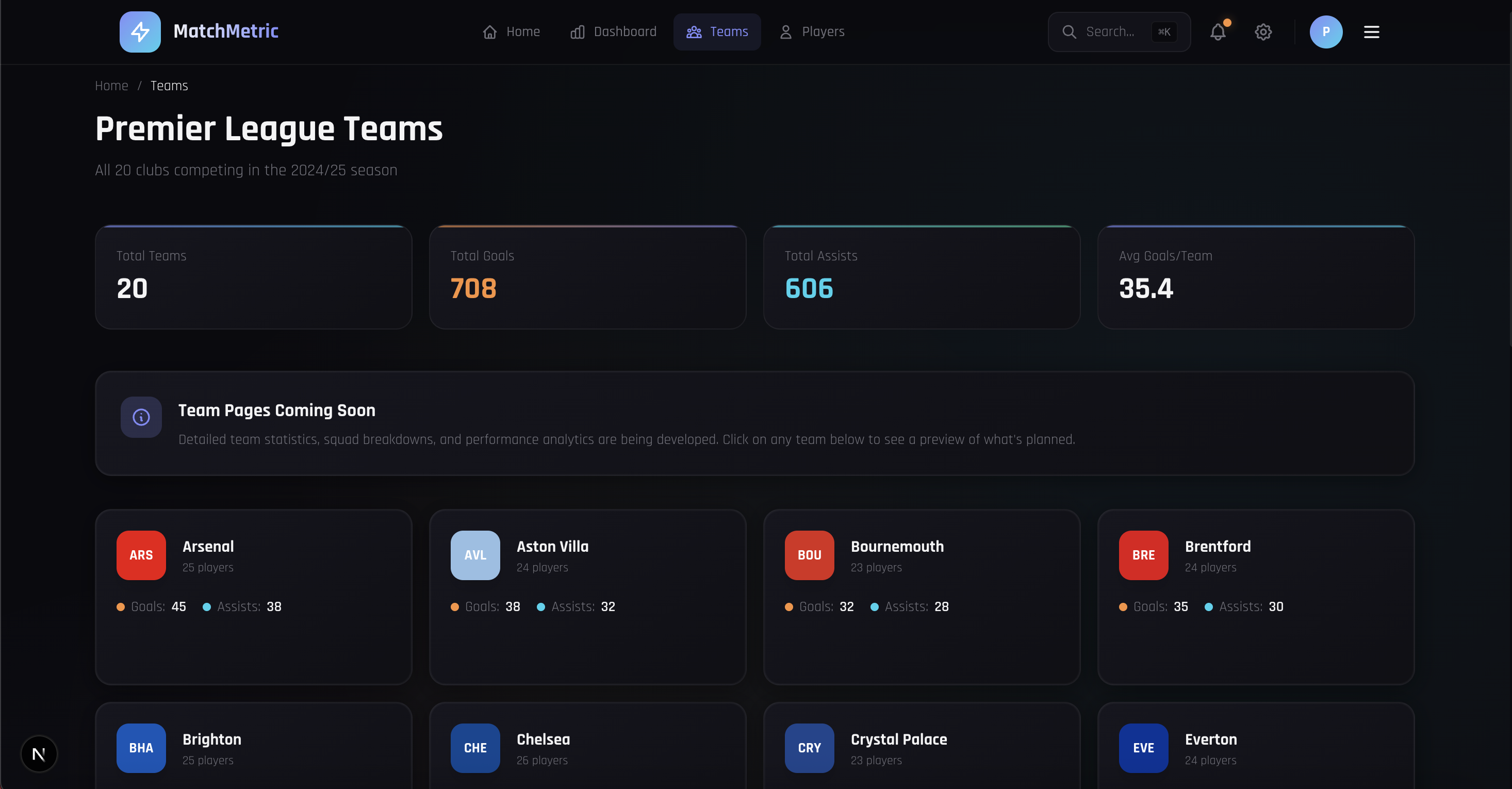Screen dimensions: 1512x789
Task: Select the Arsenal ARS team badge
Action: pos(140,555)
